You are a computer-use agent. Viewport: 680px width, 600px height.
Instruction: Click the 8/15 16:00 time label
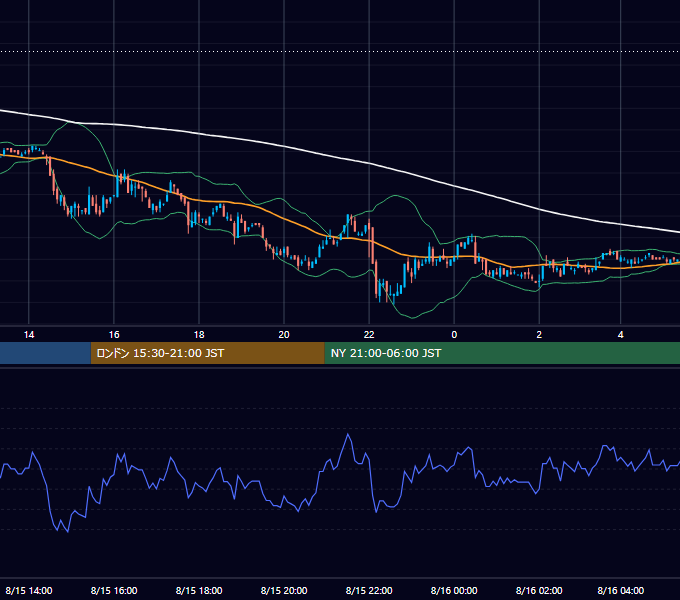[114, 590]
